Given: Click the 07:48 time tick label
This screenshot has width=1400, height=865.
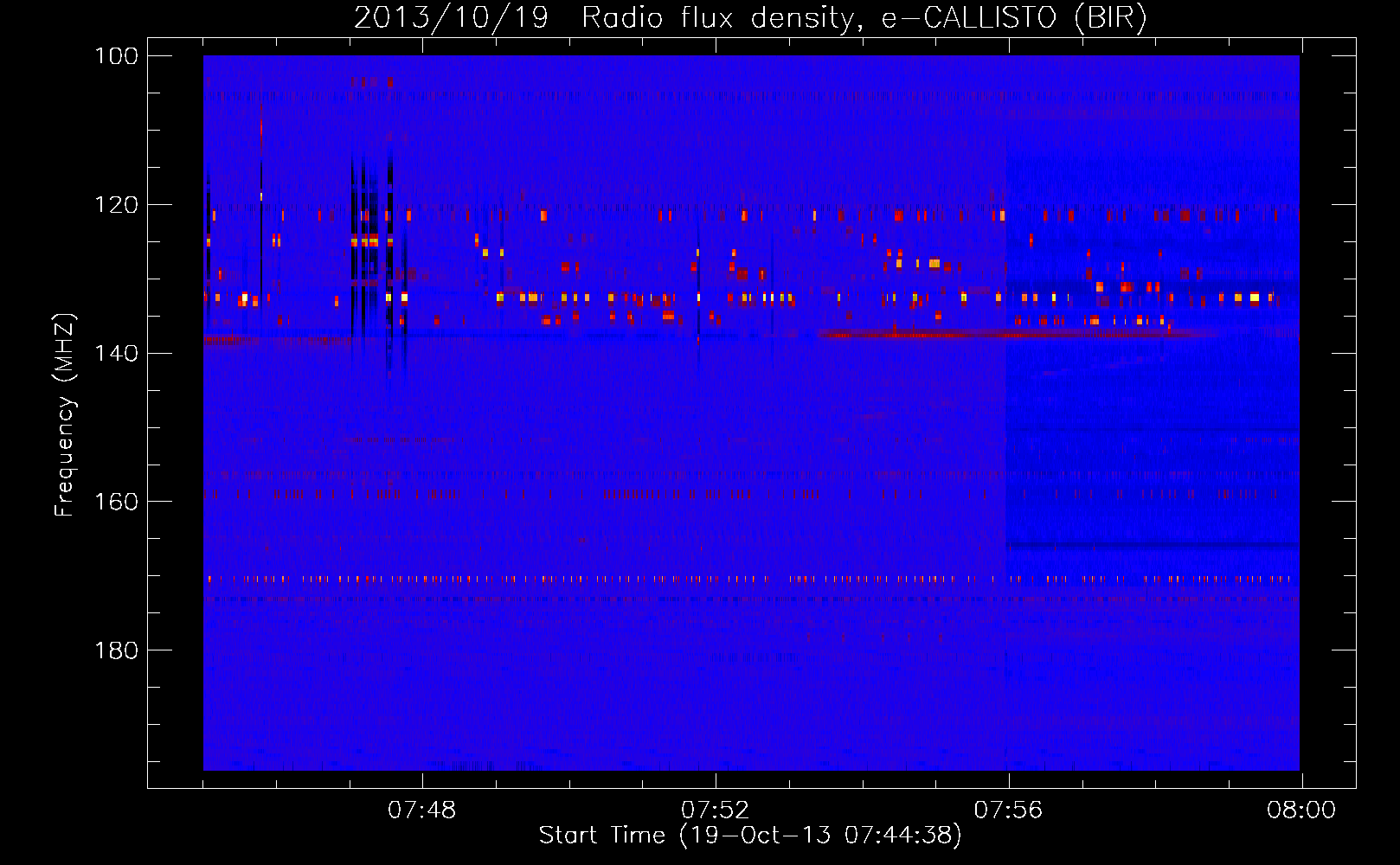Looking at the screenshot, I should click(422, 811).
